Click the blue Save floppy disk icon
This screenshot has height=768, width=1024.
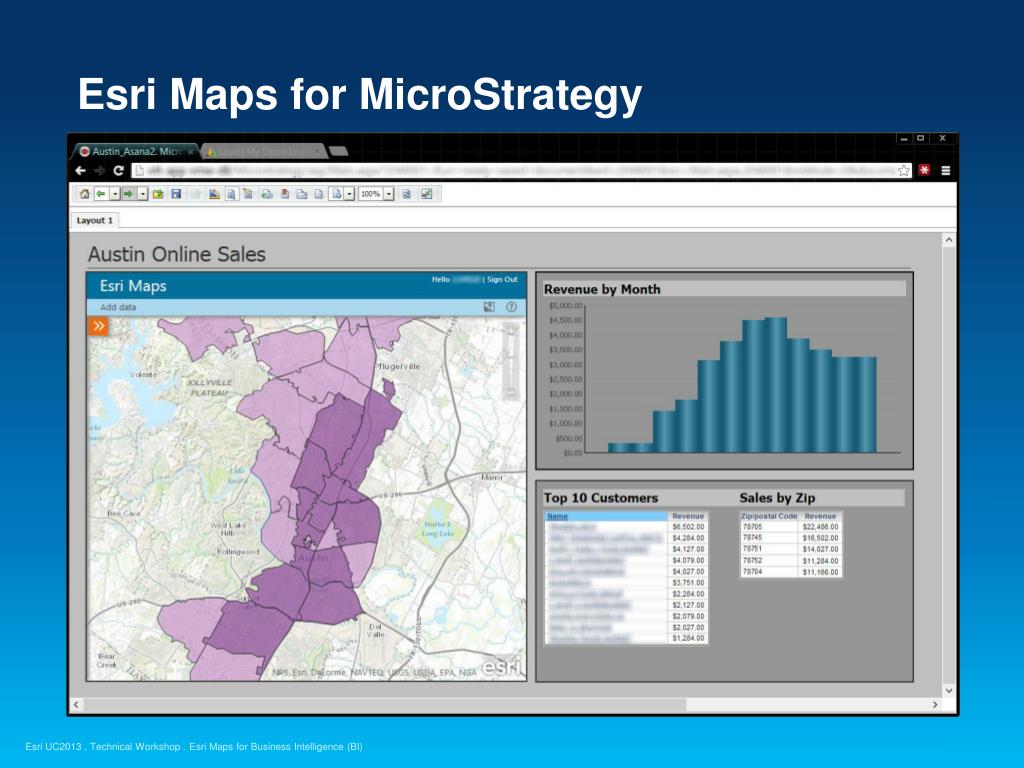tap(176, 194)
